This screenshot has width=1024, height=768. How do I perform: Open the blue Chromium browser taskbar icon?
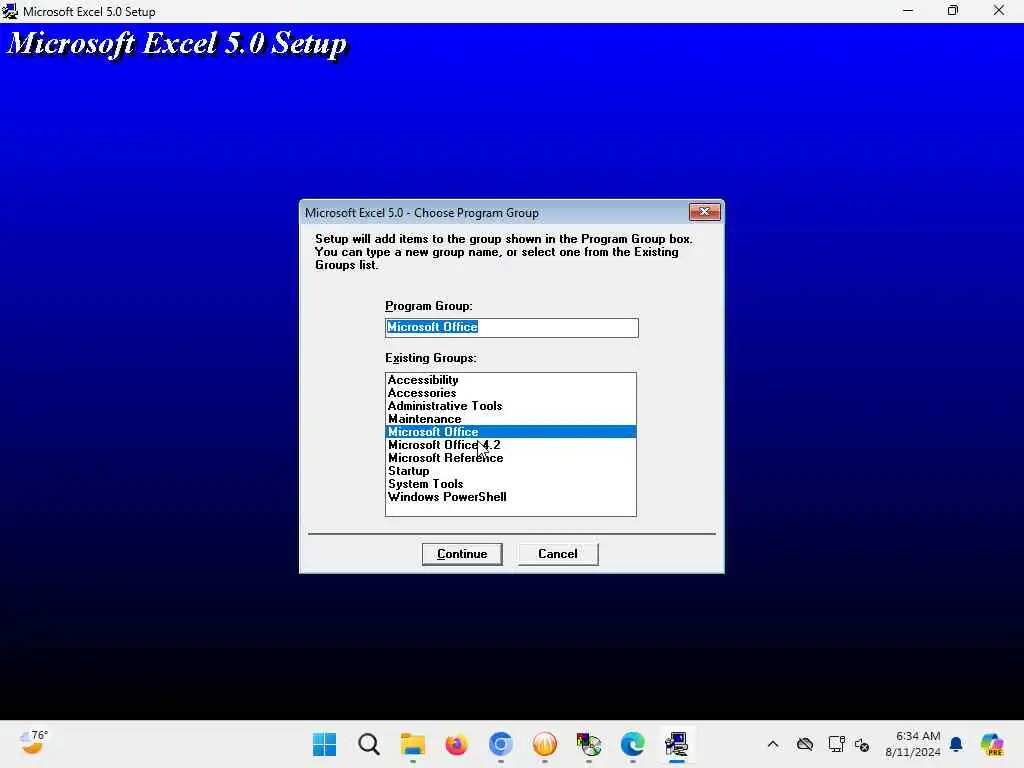[x=501, y=744]
